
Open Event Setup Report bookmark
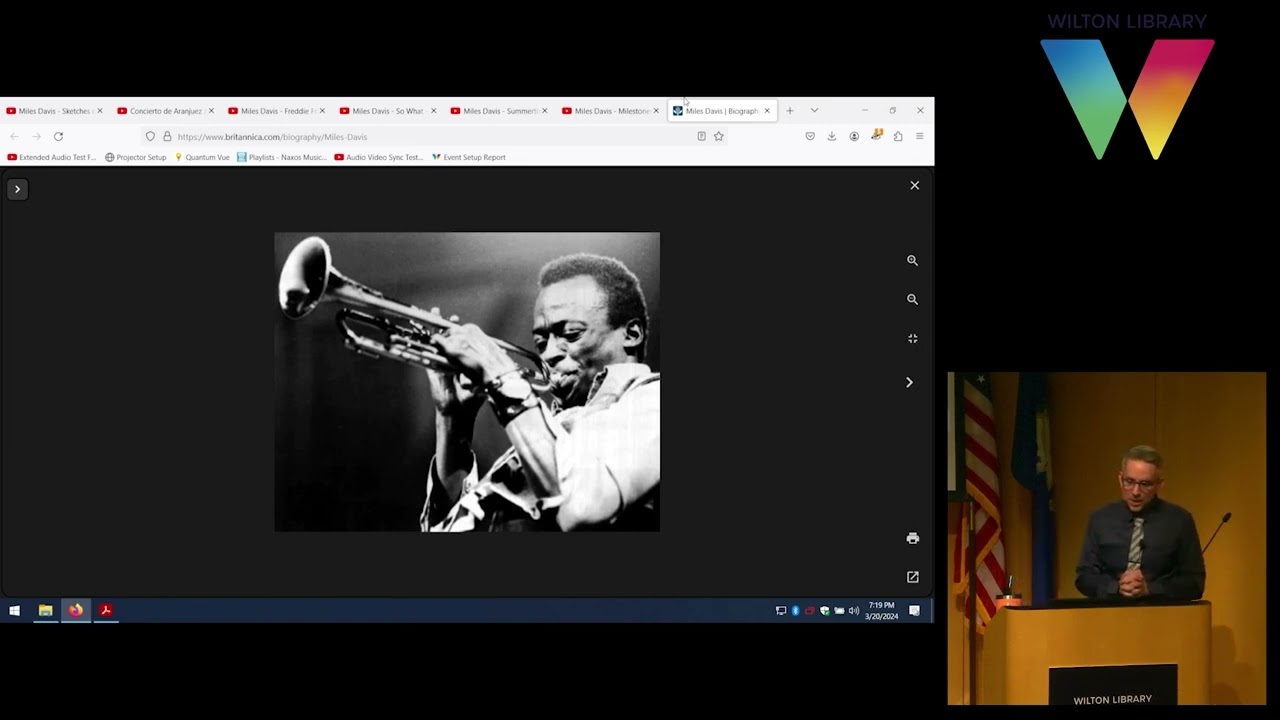click(x=469, y=157)
